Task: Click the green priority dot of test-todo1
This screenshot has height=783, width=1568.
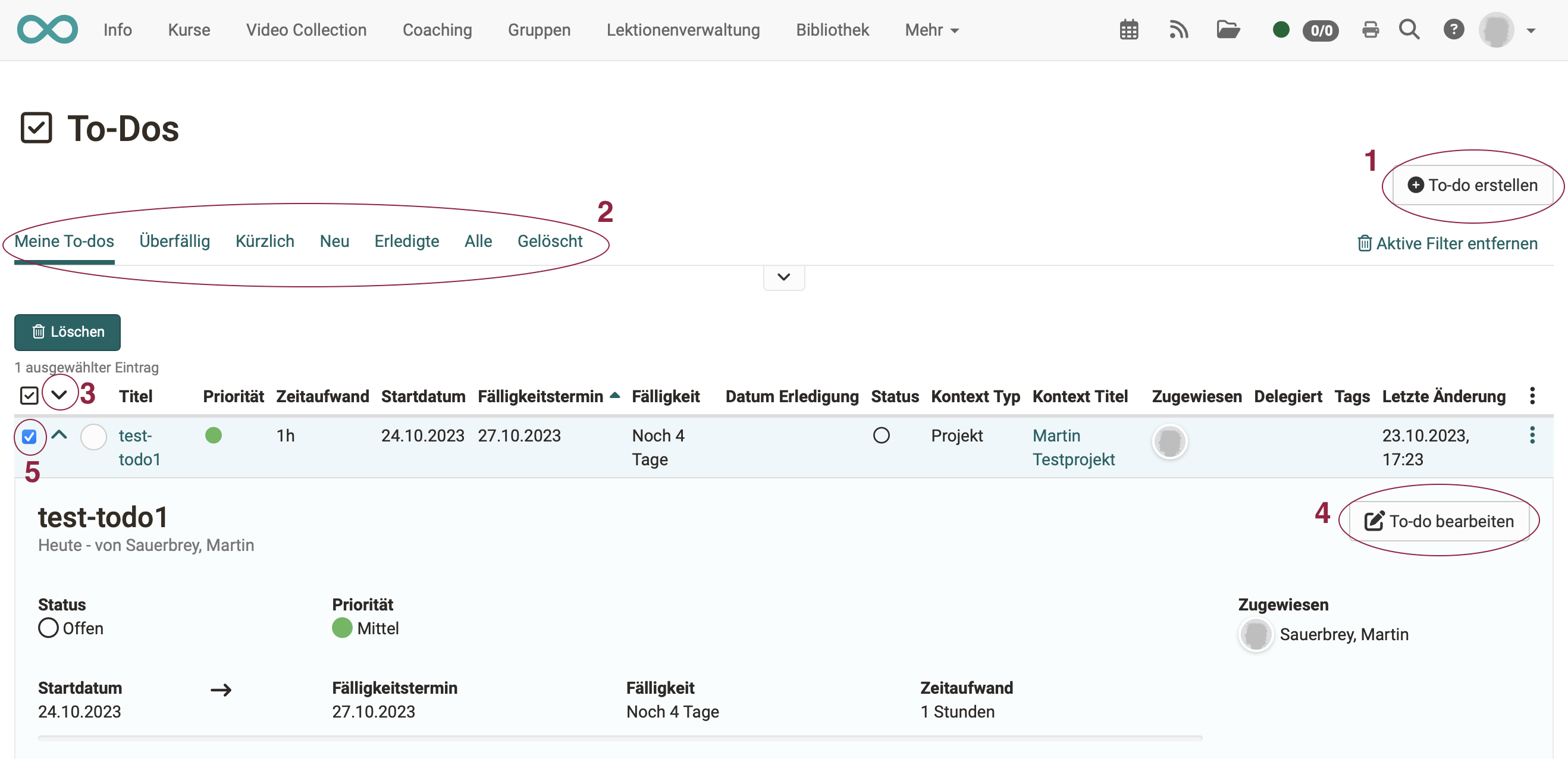Action: tap(214, 436)
